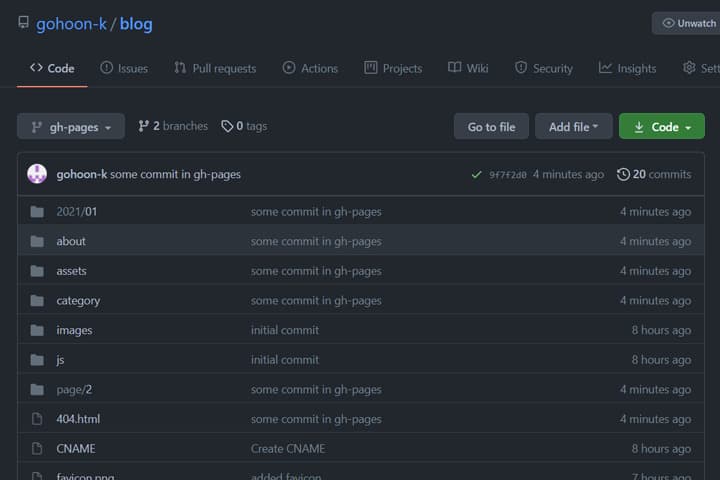Expand the green Code download dropdown
Viewport: 720px width, 480px height.
click(x=662, y=126)
